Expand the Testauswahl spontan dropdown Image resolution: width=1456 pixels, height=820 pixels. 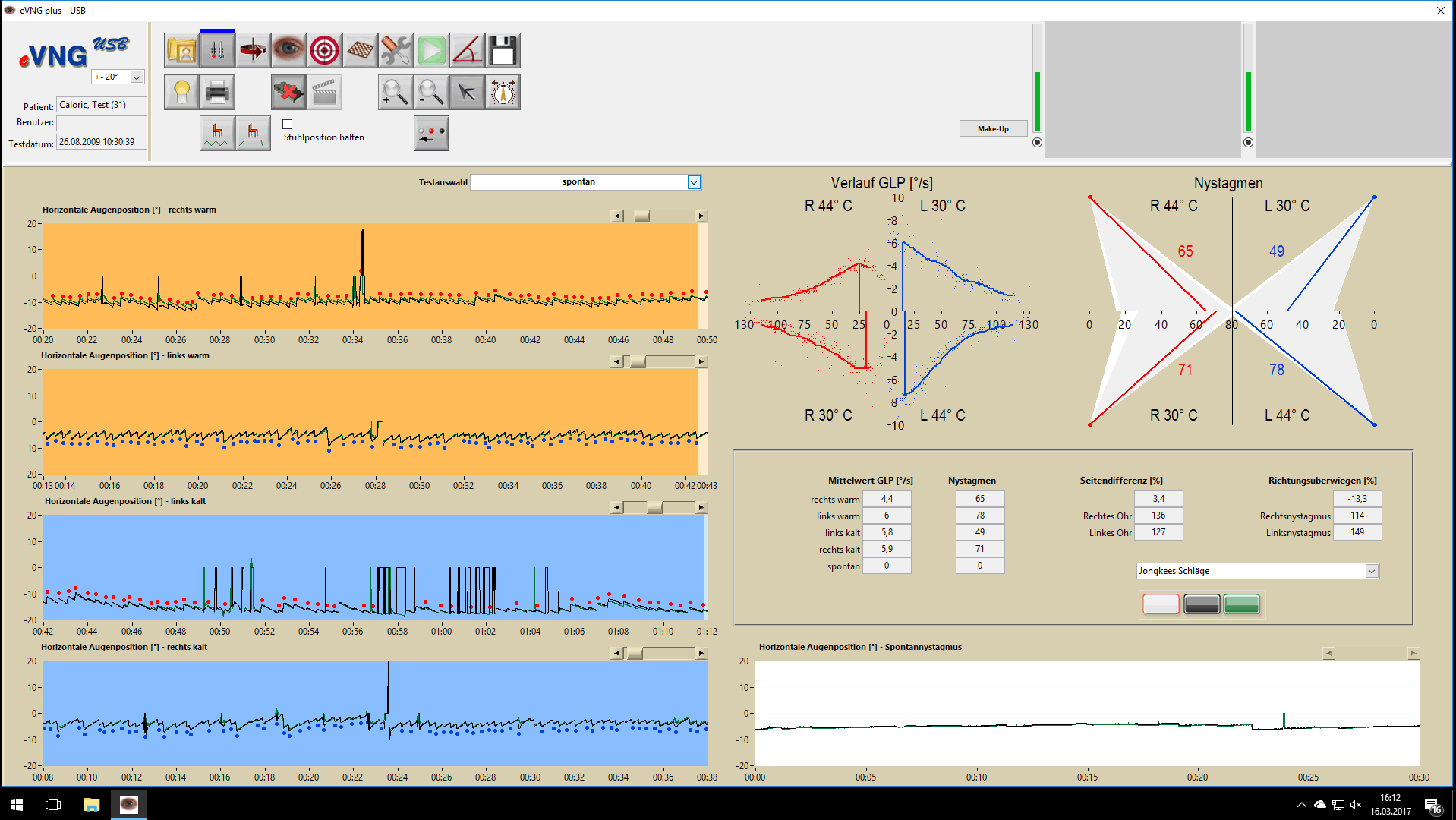(693, 182)
